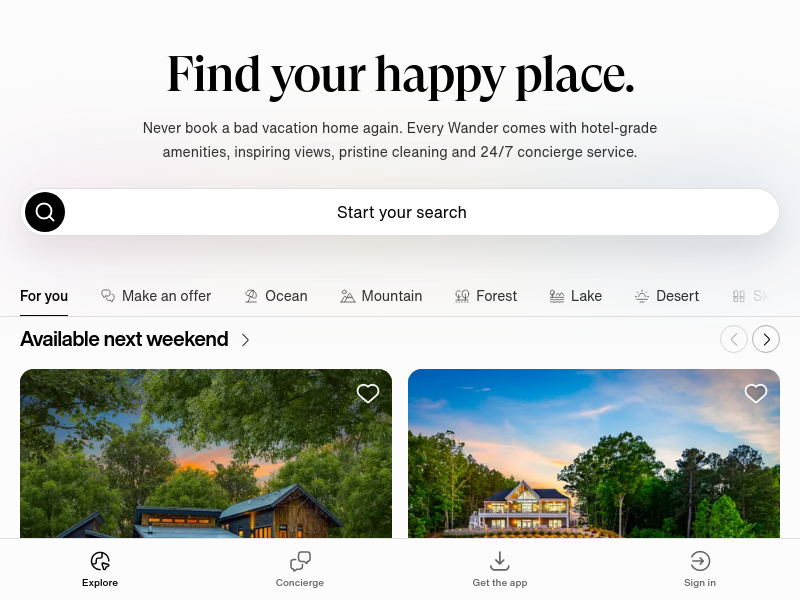Open Concierge chat in bottom bar

tap(300, 569)
